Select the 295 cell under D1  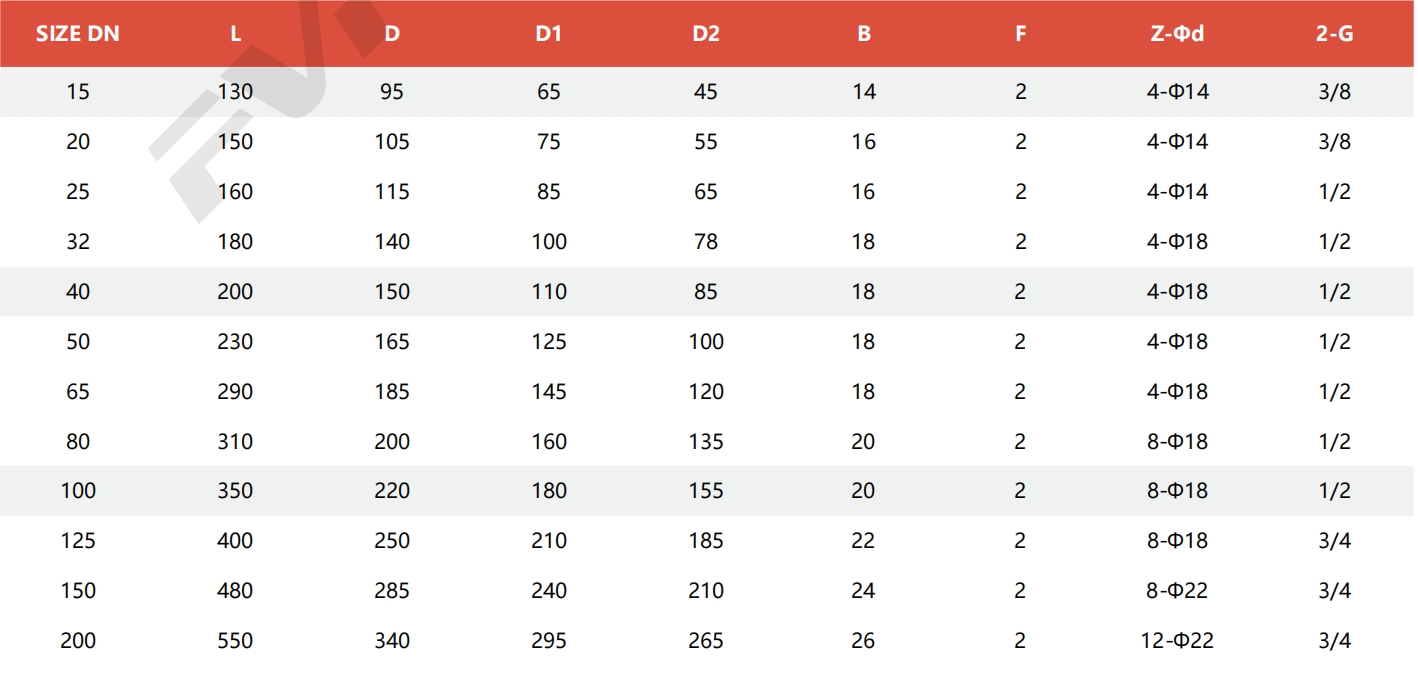(549, 640)
